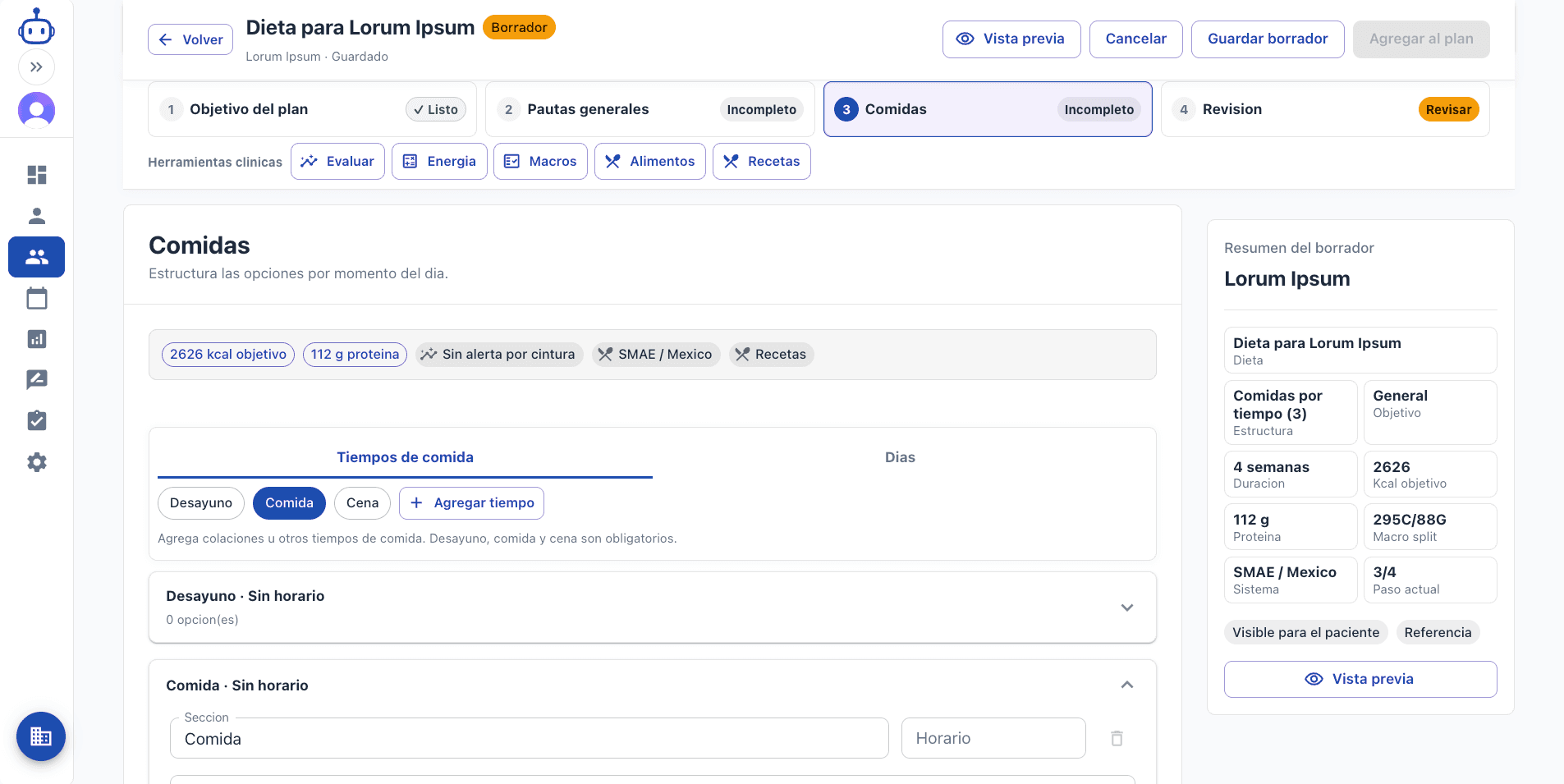Click Agregar tiempo to add a meal
Screen dimensions: 1564x784
(x=471, y=503)
